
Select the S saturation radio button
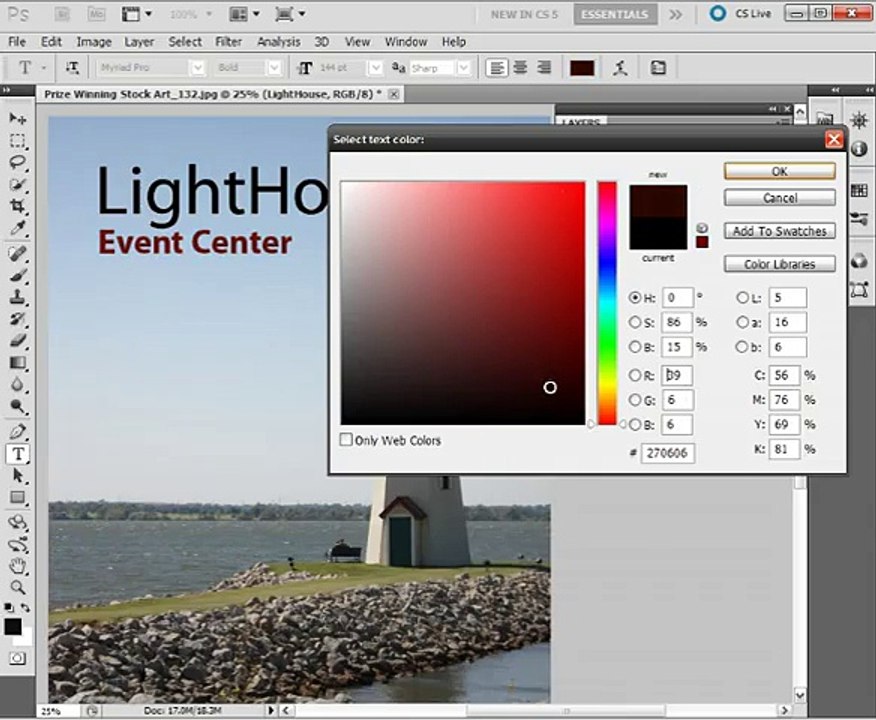click(635, 322)
